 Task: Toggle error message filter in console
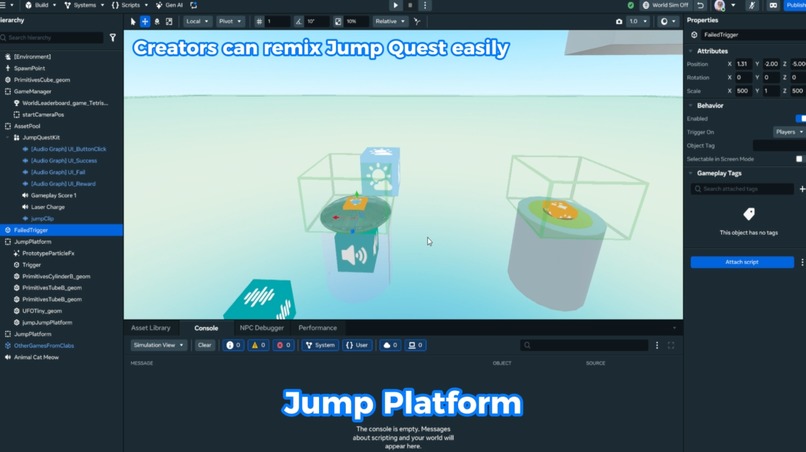click(284, 346)
